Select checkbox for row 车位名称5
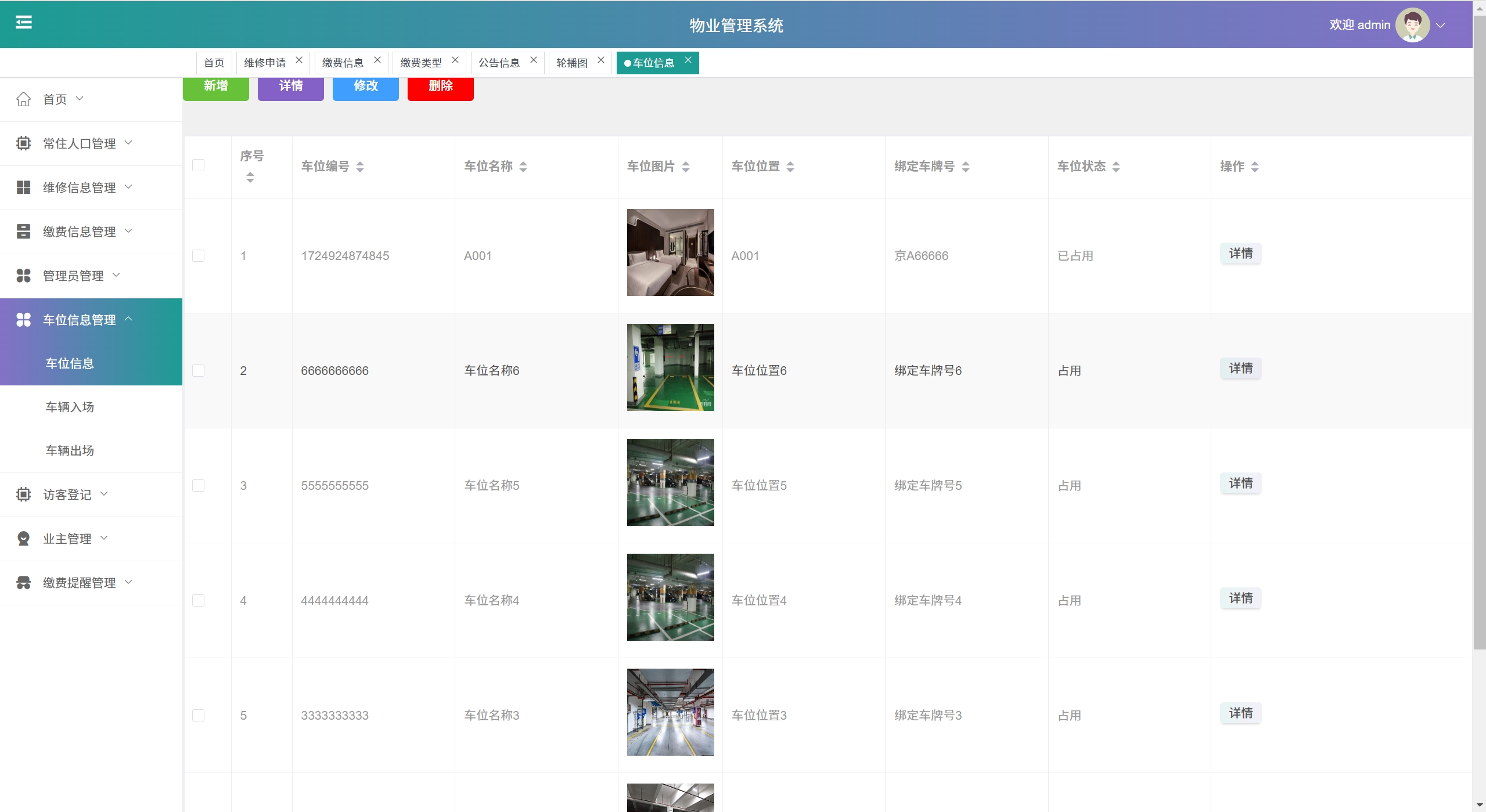Image resolution: width=1486 pixels, height=812 pixels. (198, 486)
